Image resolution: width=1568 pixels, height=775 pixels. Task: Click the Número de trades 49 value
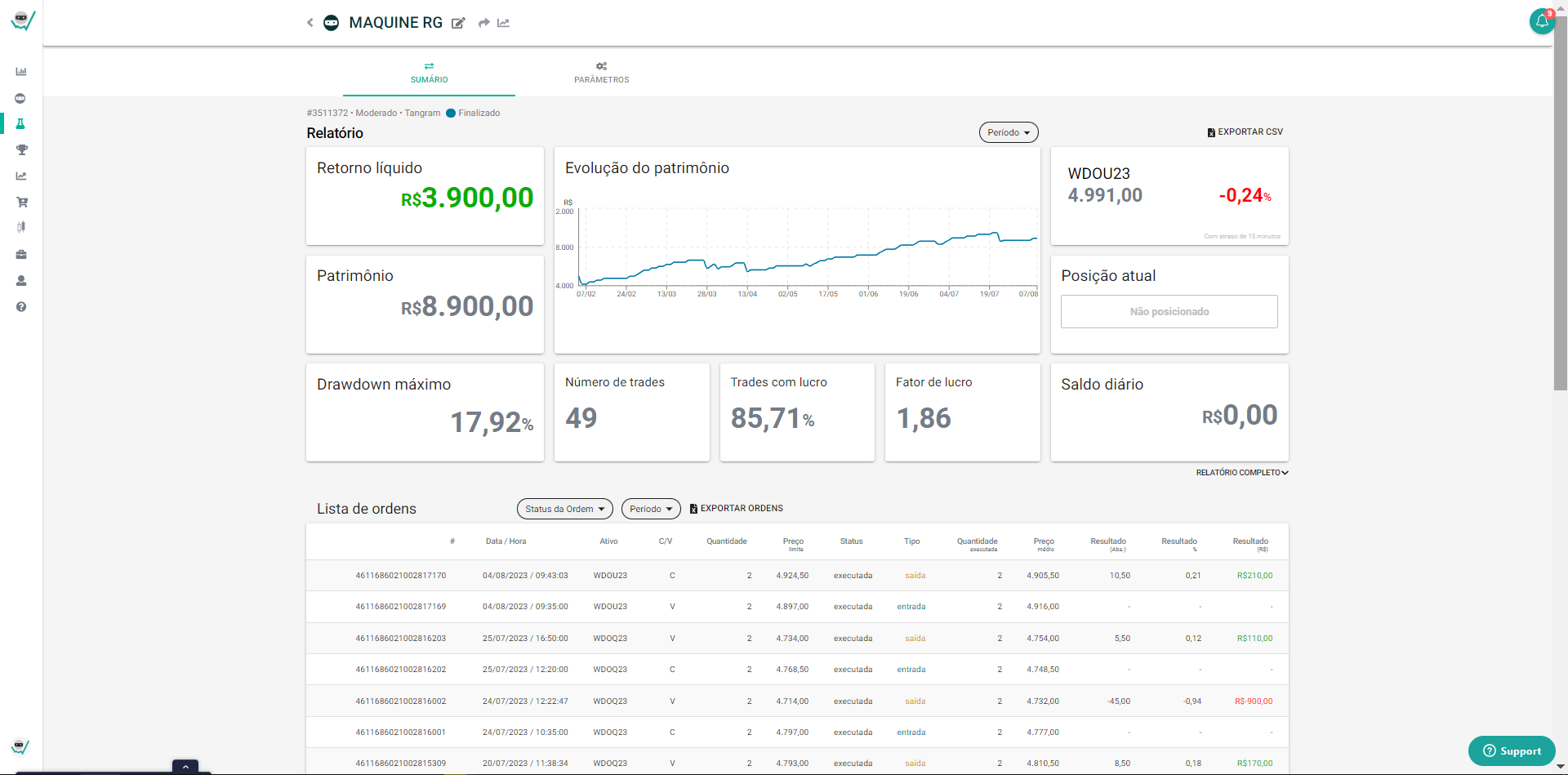point(581,418)
